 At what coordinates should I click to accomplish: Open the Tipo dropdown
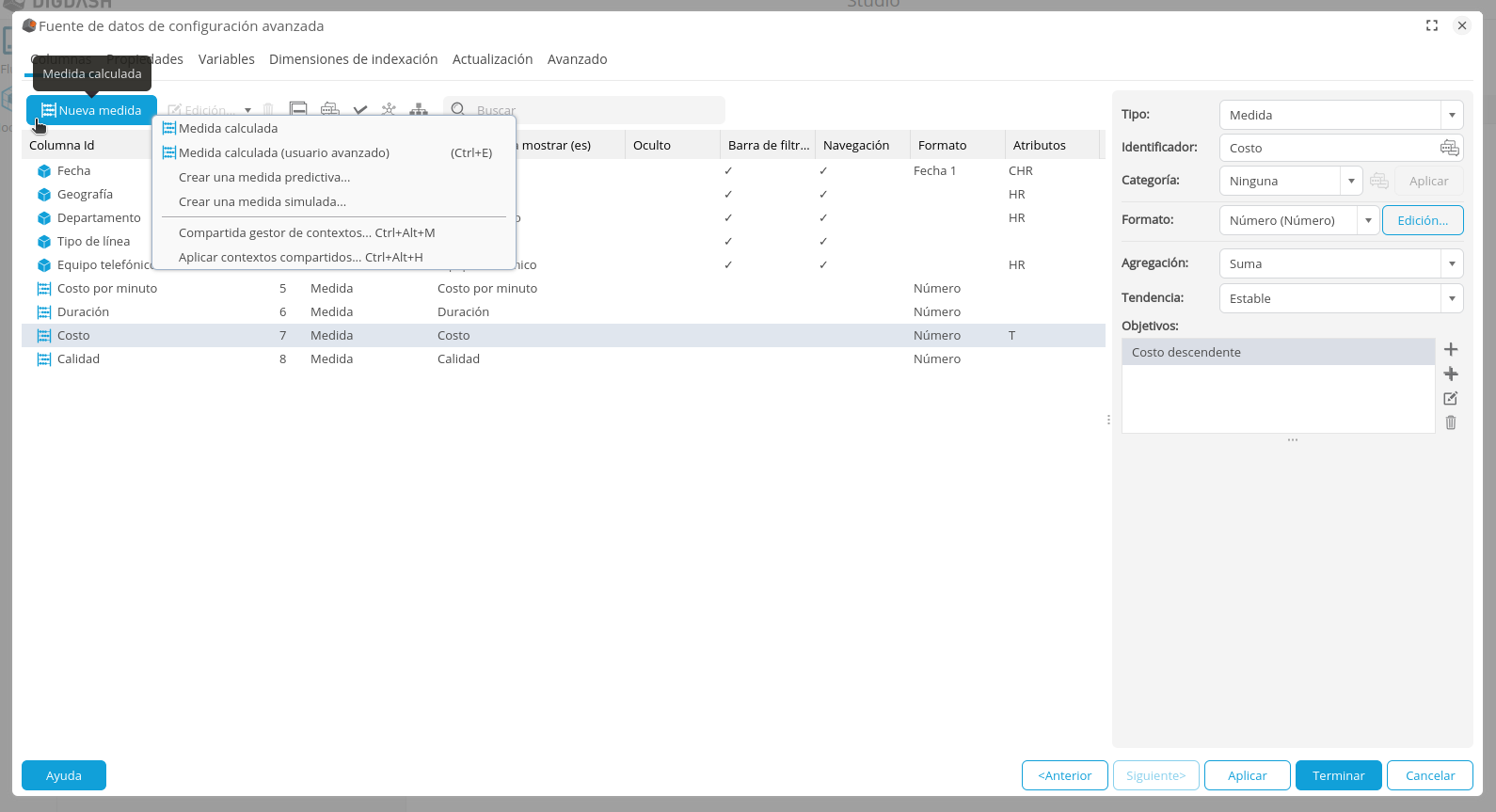1341,115
